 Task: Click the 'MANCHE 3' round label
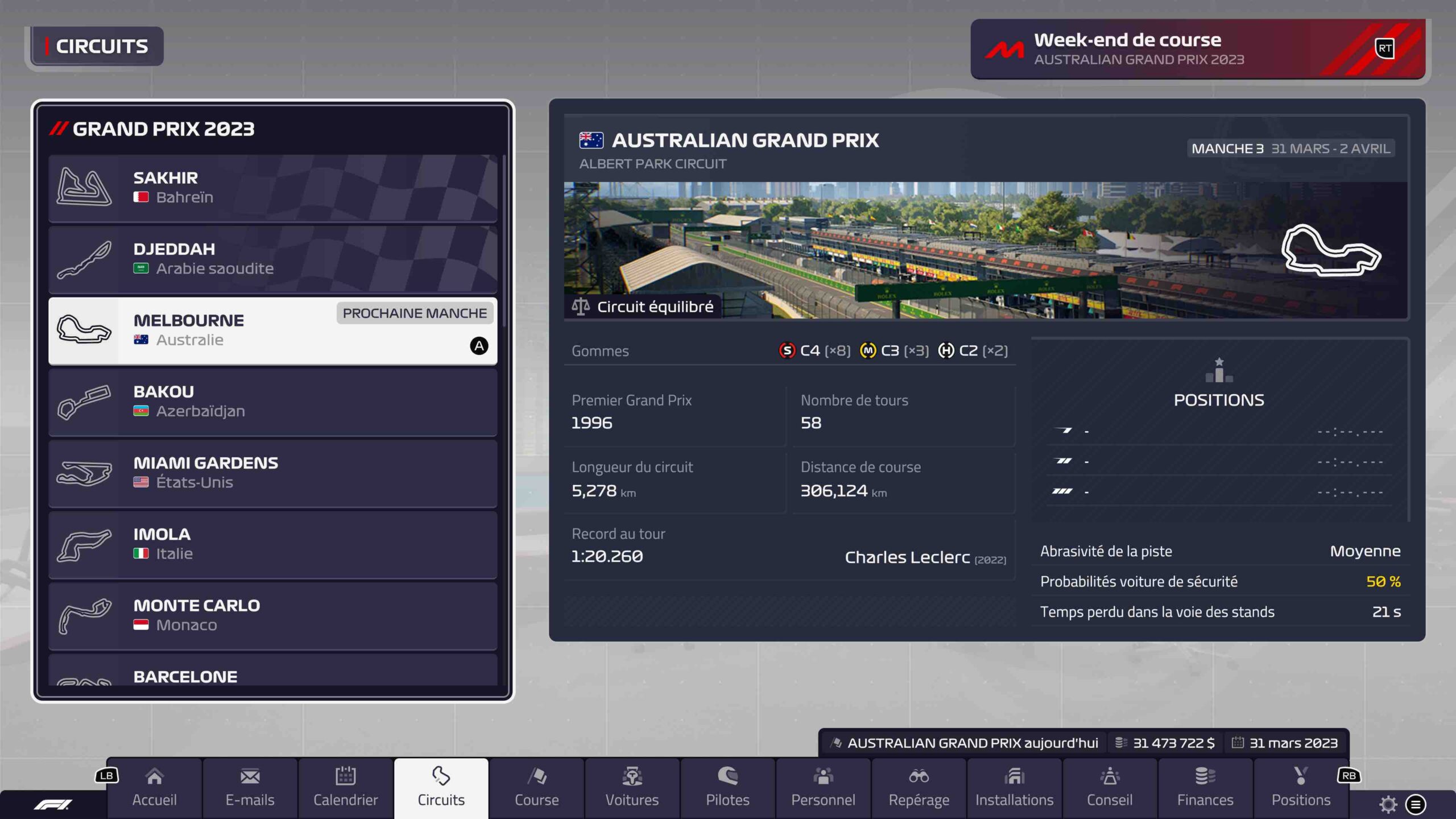(1227, 148)
